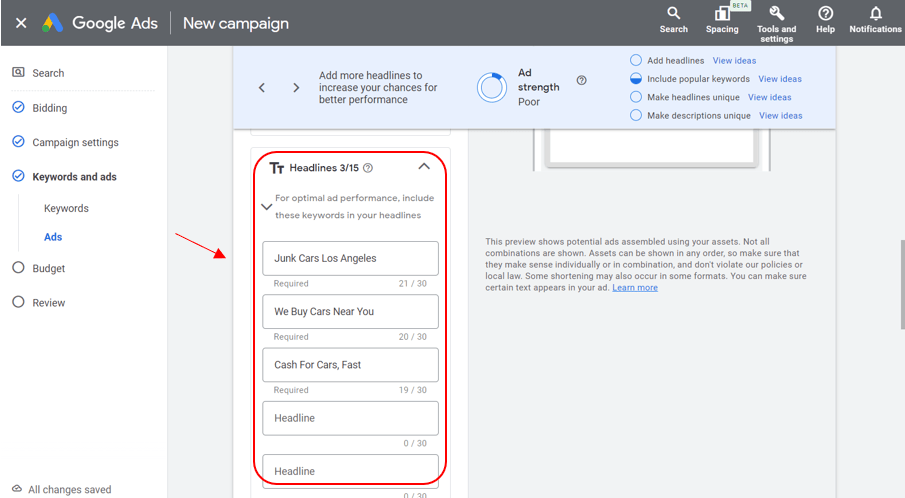Click '19 / 30' character counter

click(413, 390)
